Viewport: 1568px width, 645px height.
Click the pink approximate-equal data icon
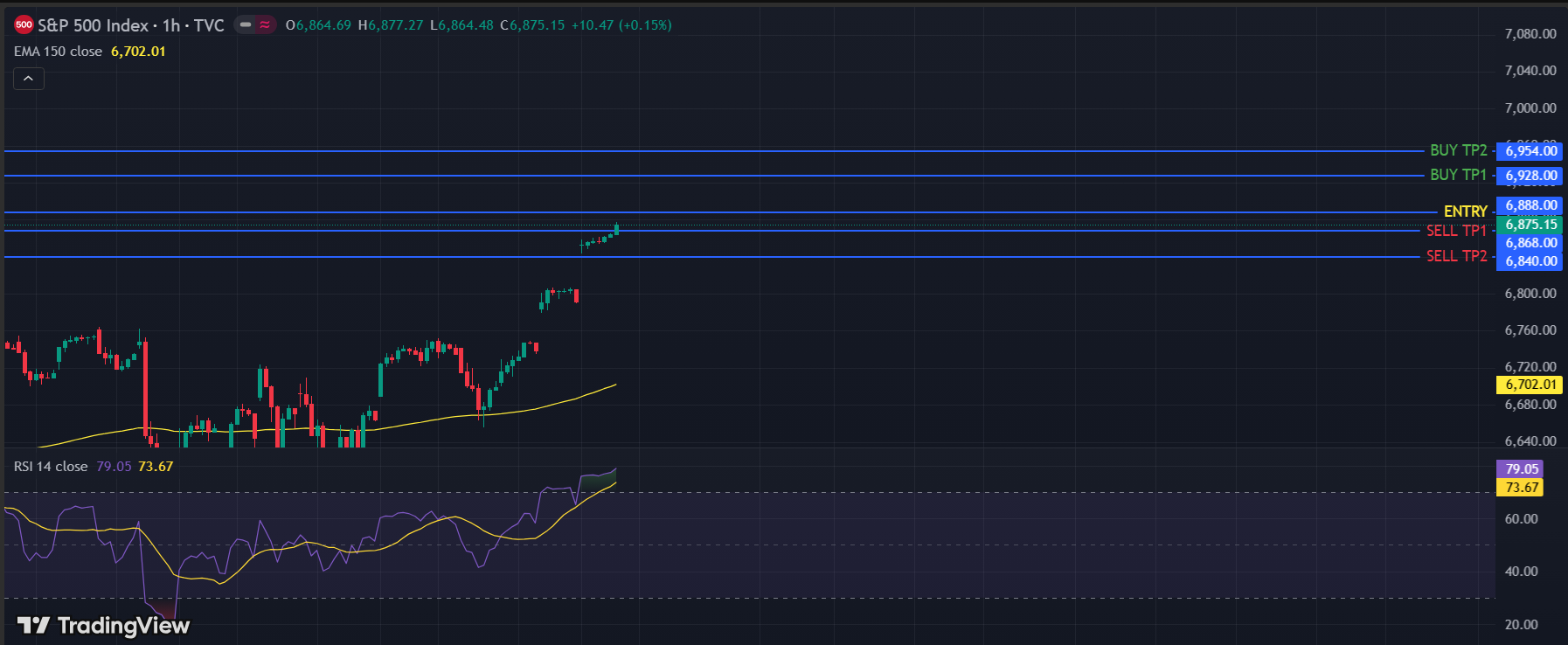[x=265, y=25]
